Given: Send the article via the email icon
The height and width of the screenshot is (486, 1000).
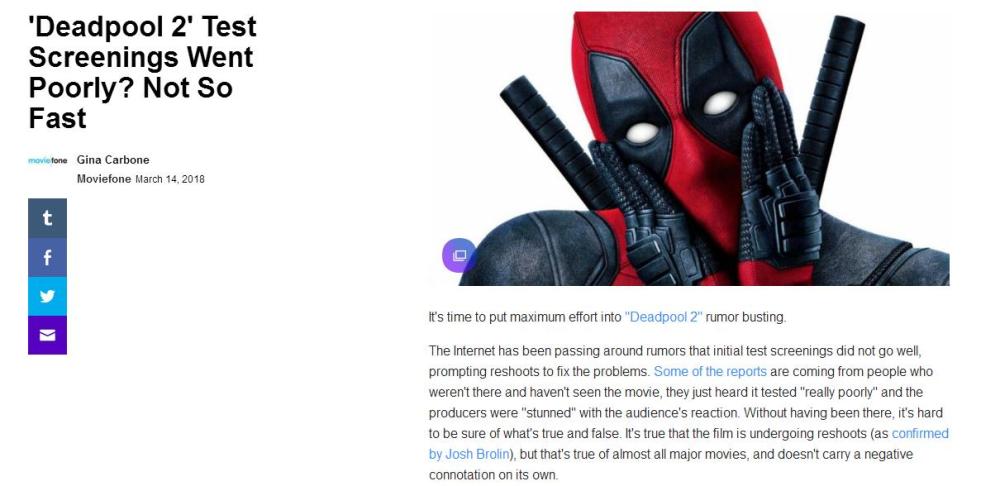Looking at the screenshot, I should (47, 335).
